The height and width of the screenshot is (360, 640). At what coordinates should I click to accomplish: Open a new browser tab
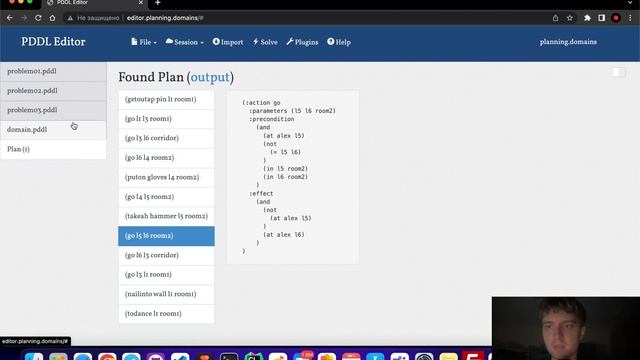click(x=158, y=3)
